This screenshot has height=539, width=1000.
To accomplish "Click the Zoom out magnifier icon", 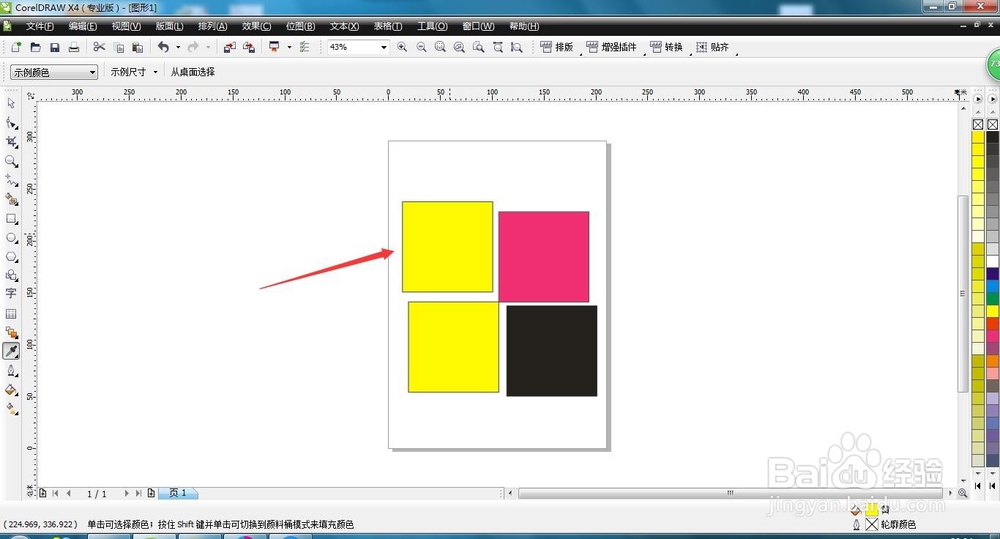I will (421, 47).
